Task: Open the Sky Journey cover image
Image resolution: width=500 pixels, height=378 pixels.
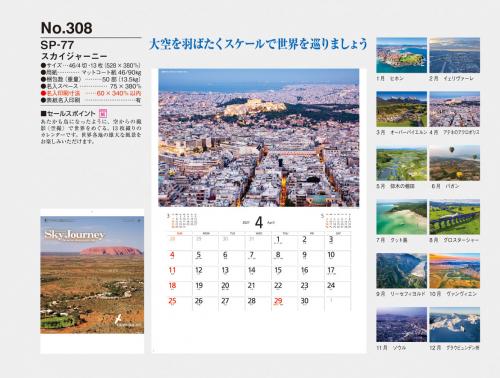Action: point(92,275)
